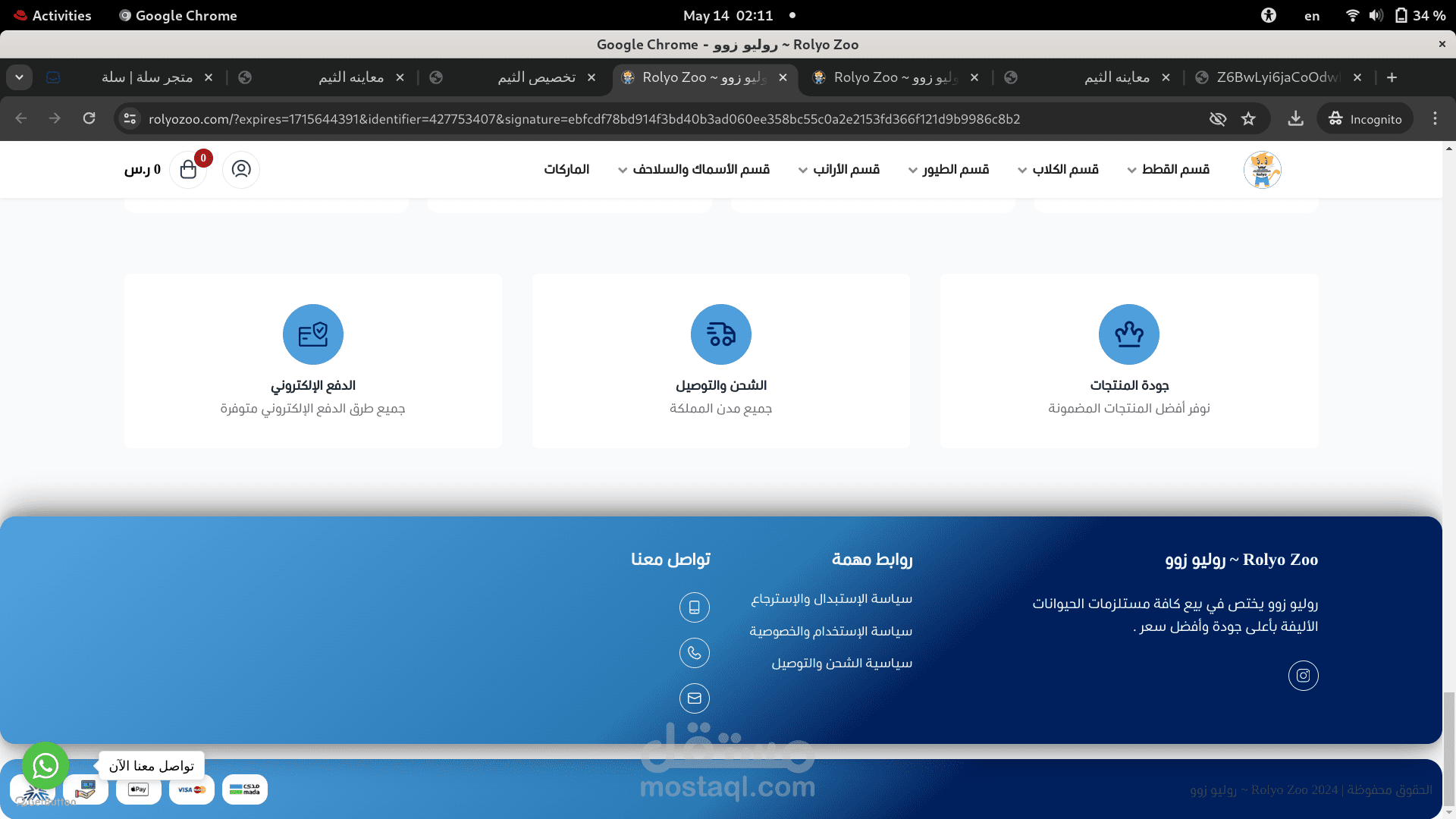Open the shopping cart bag icon

pyautogui.click(x=188, y=169)
